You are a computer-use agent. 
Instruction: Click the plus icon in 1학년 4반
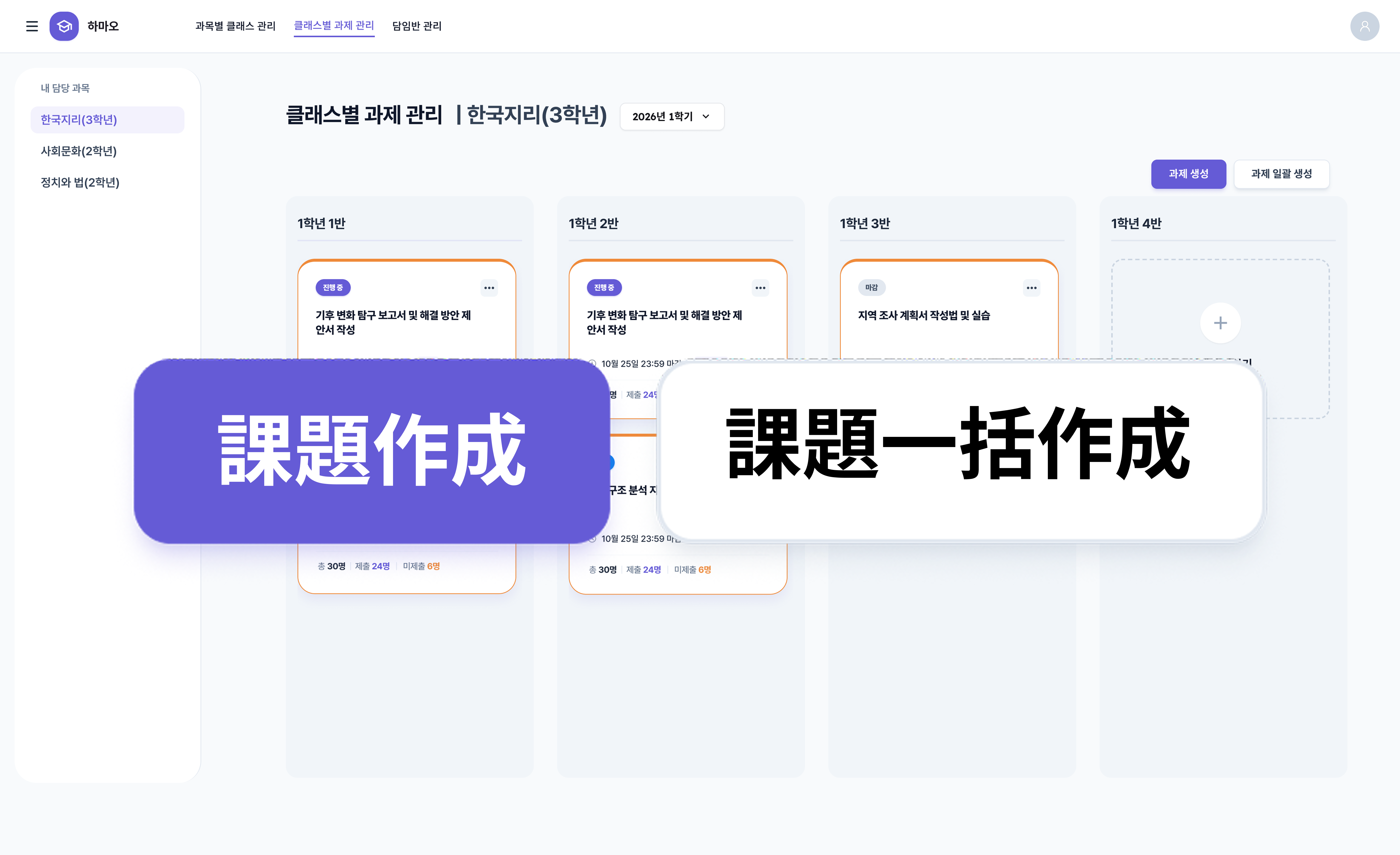point(1220,323)
